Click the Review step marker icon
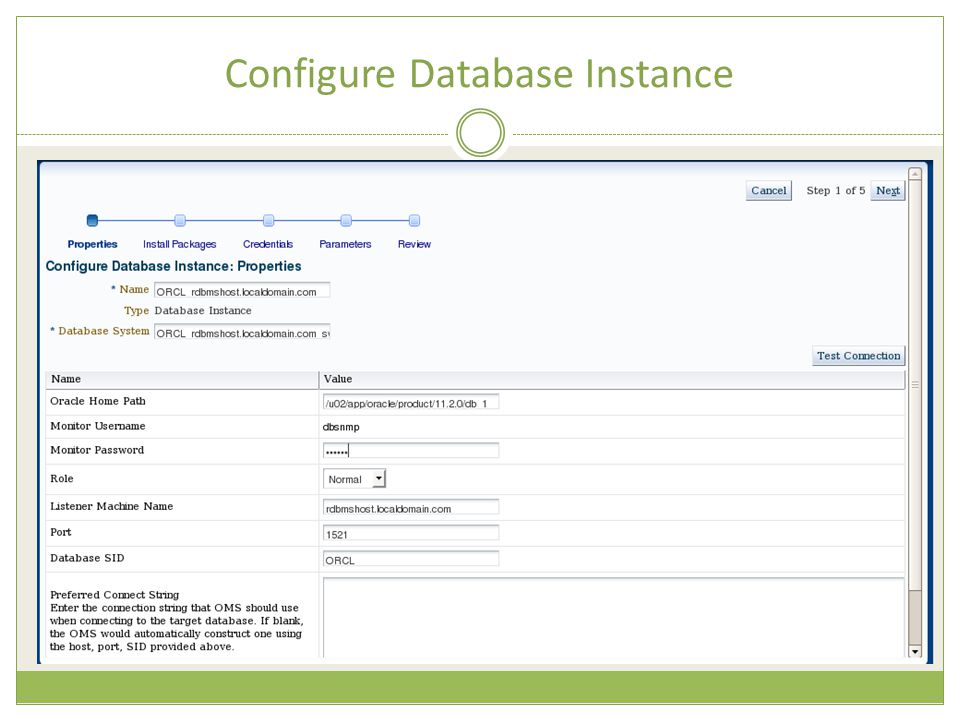This screenshot has height=720, width=960. point(414,220)
